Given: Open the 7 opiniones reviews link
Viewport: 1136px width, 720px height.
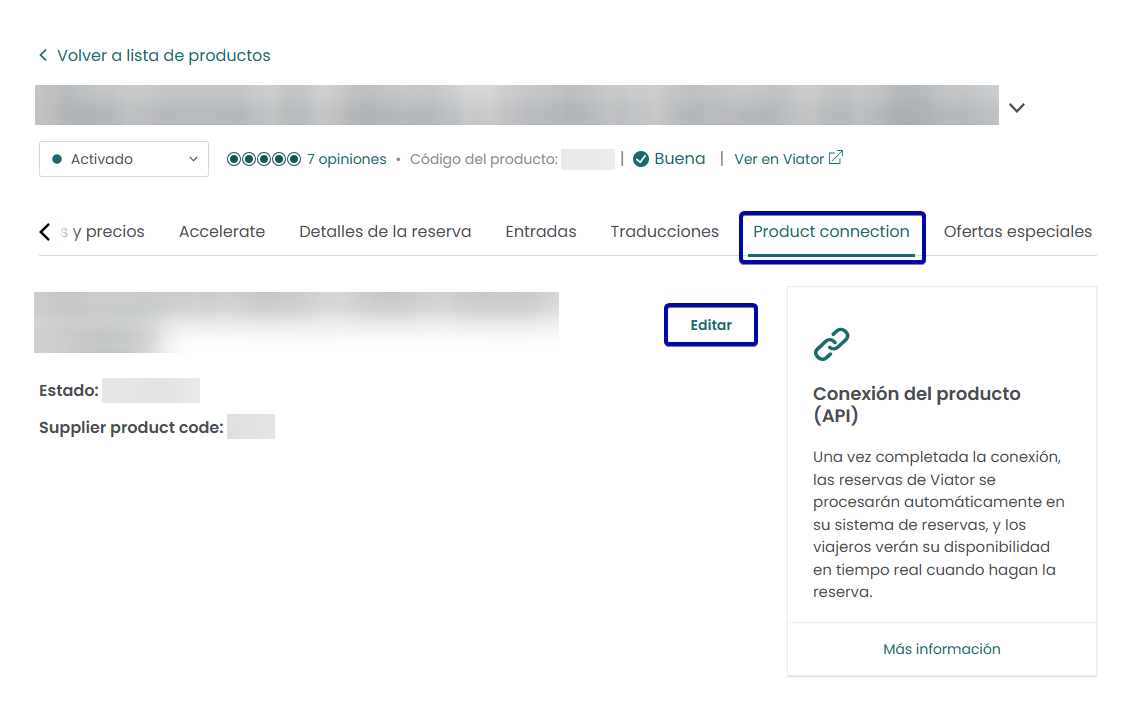Looking at the screenshot, I should pos(346,159).
